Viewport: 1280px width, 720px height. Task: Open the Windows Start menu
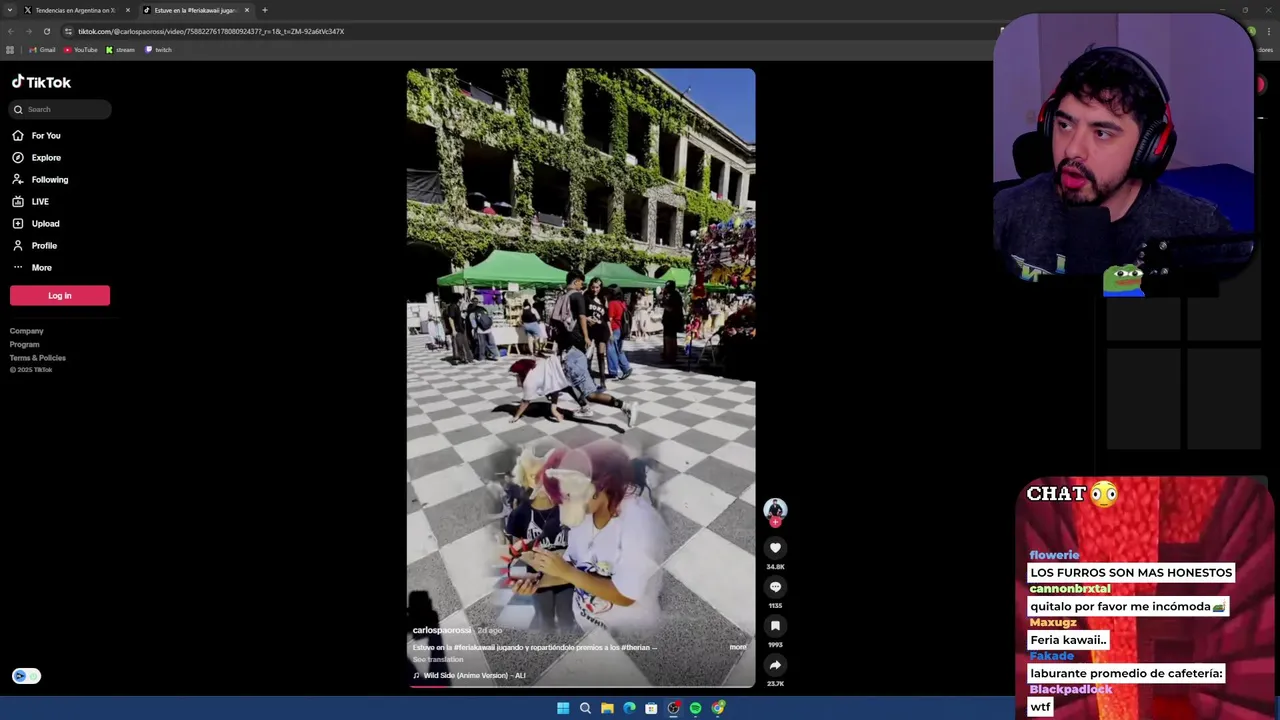563,708
